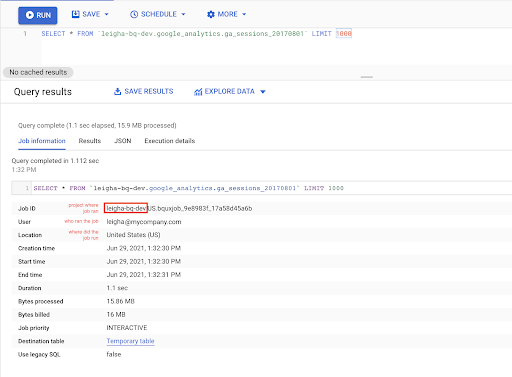Screen dimensions: 512x377
Task: Click the Bytes billed value 16 MB
Action: point(116,315)
